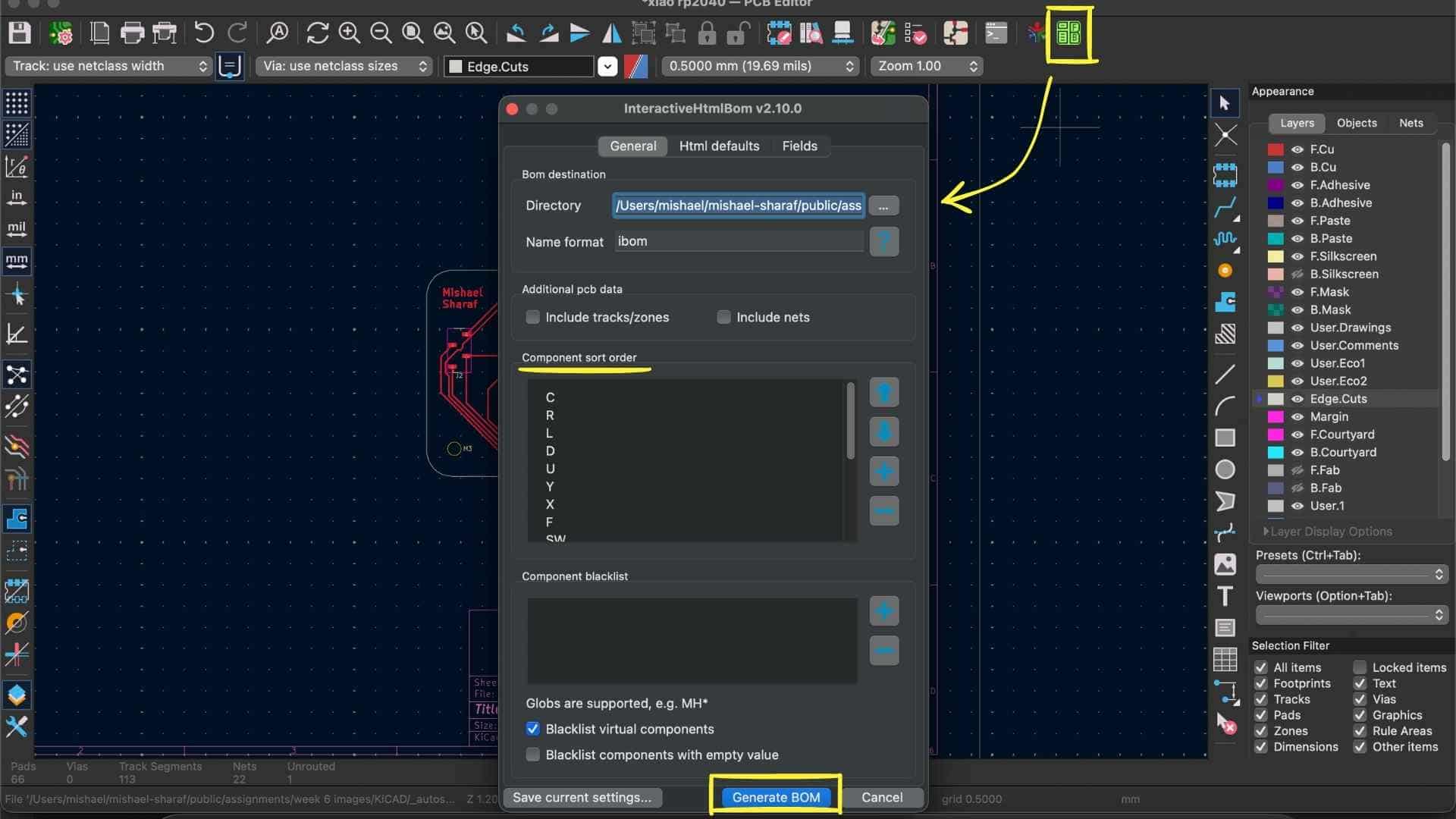The width and height of the screenshot is (1456, 819).
Task: Click the Save board icon
Action: click(19, 33)
